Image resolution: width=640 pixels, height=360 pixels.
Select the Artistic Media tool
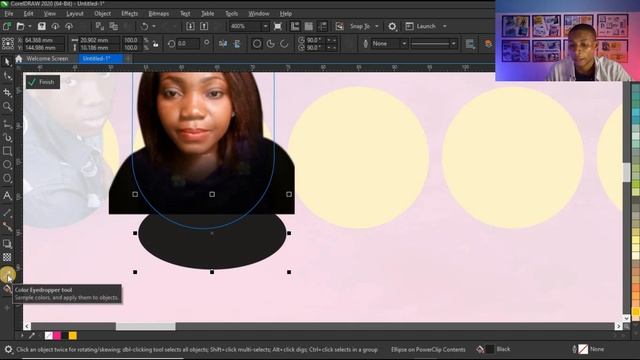7,138
